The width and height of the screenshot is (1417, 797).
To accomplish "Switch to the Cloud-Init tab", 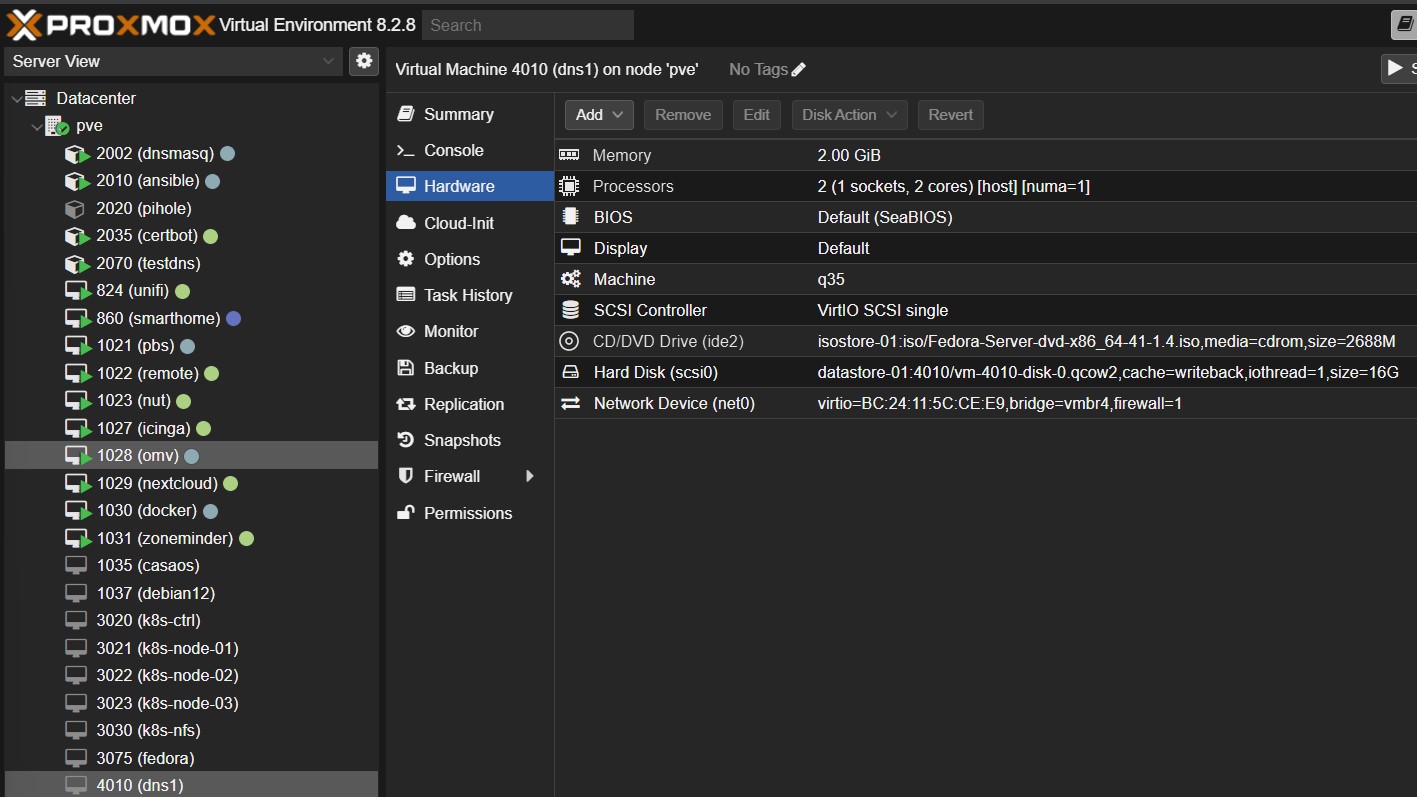I will point(458,223).
